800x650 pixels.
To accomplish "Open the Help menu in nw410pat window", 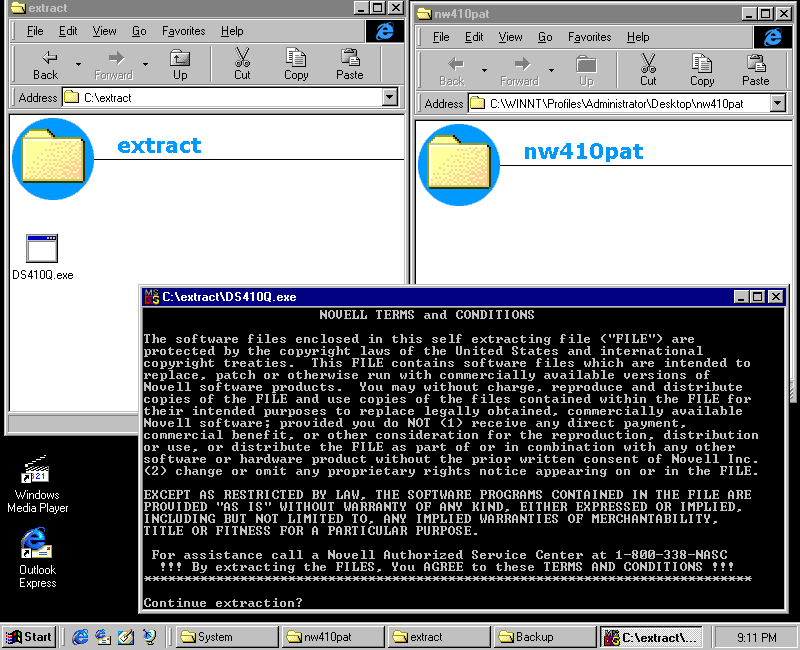I will click(x=638, y=37).
